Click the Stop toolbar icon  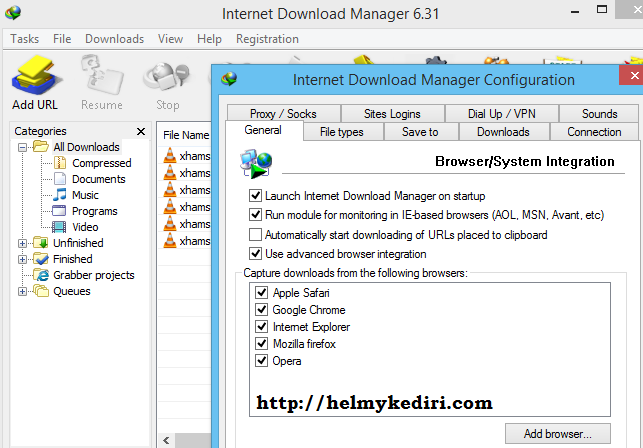tap(166, 76)
